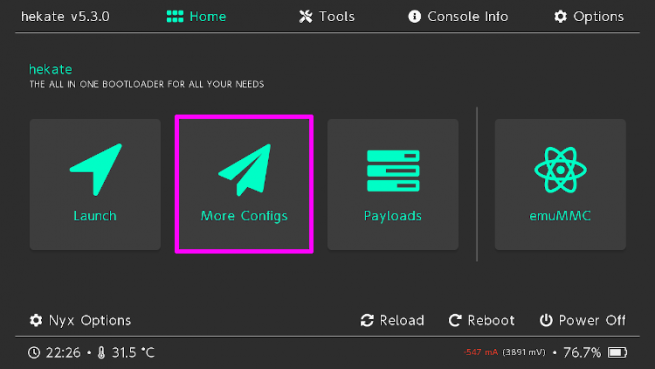The image size is (655, 369).
Task: Click the Reload circular arrows icon
Action: [367, 321]
